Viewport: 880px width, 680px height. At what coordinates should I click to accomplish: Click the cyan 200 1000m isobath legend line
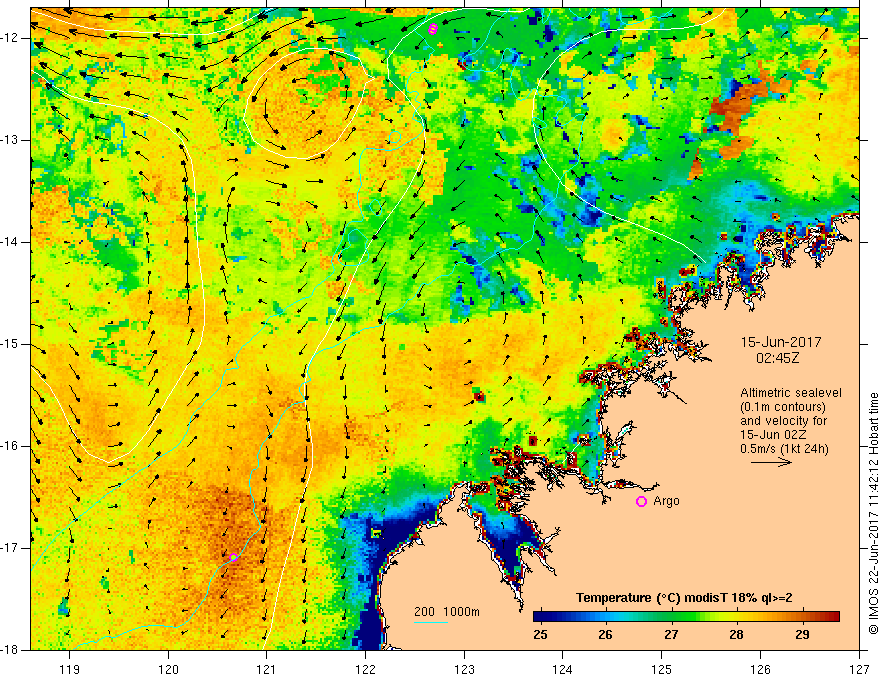[x=431, y=622]
